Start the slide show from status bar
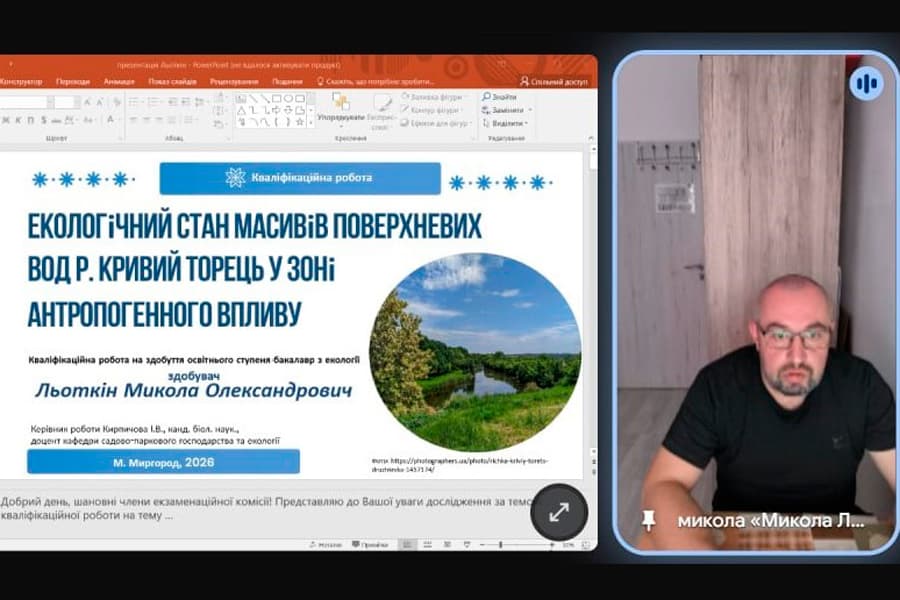The width and height of the screenshot is (900, 600). [467, 545]
